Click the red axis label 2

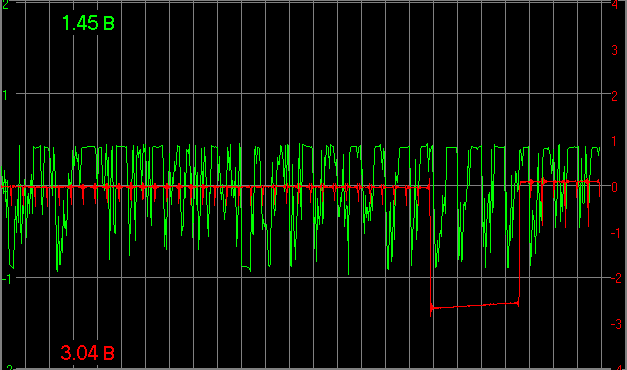(x=615, y=96)
